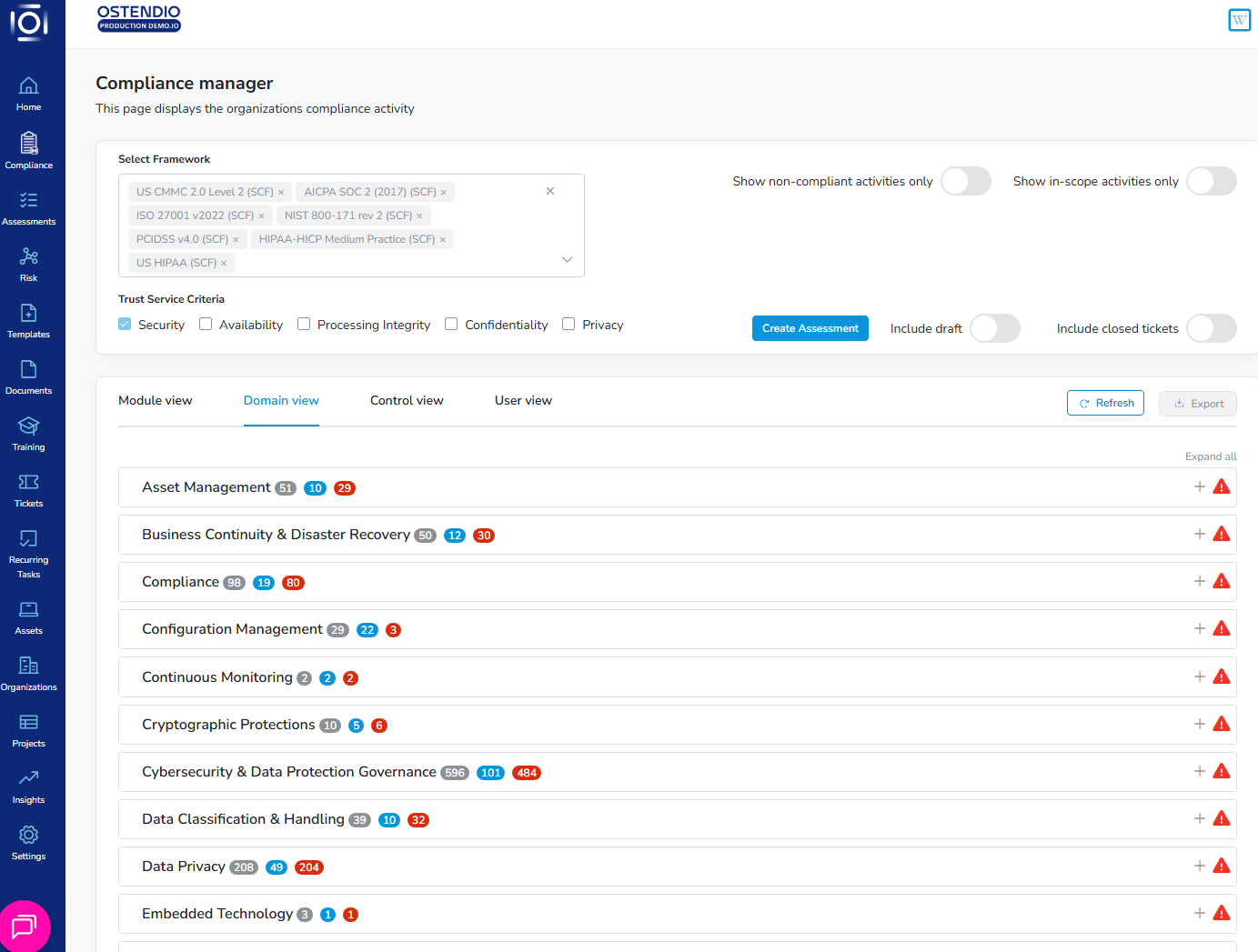Open Insights from the sidebar
Image resolution: width=1258 pixels, height=952 pixels.
click(x=28, y=779)
